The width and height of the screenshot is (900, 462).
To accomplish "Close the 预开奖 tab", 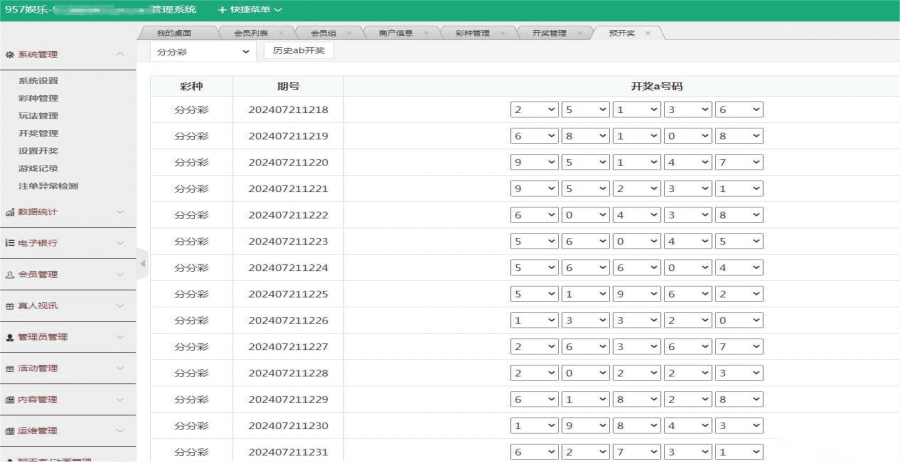I will 647,33.
